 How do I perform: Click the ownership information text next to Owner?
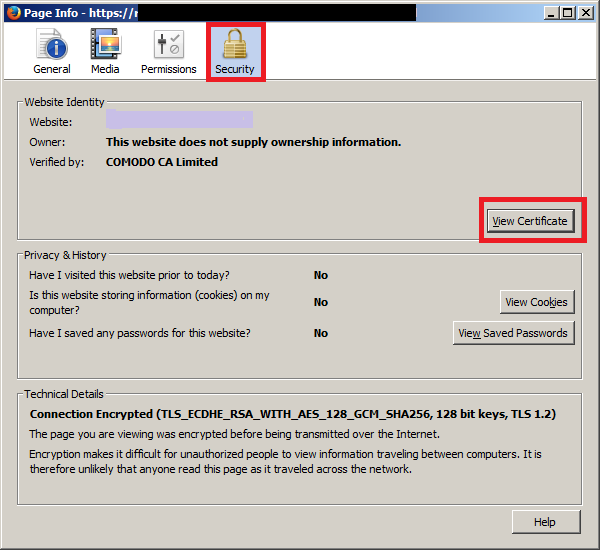tap(253, 142)
